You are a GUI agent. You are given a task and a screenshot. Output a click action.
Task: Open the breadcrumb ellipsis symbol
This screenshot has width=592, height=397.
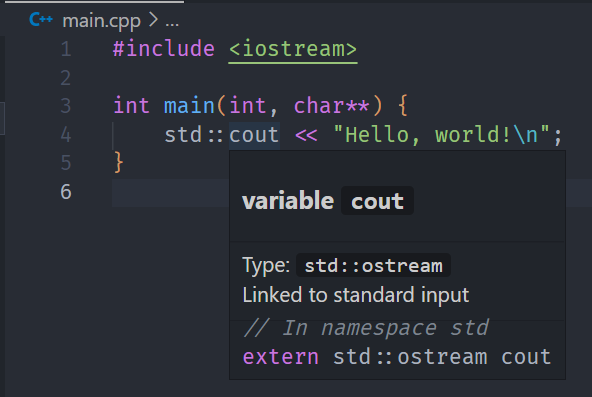[x=172, y=24]
